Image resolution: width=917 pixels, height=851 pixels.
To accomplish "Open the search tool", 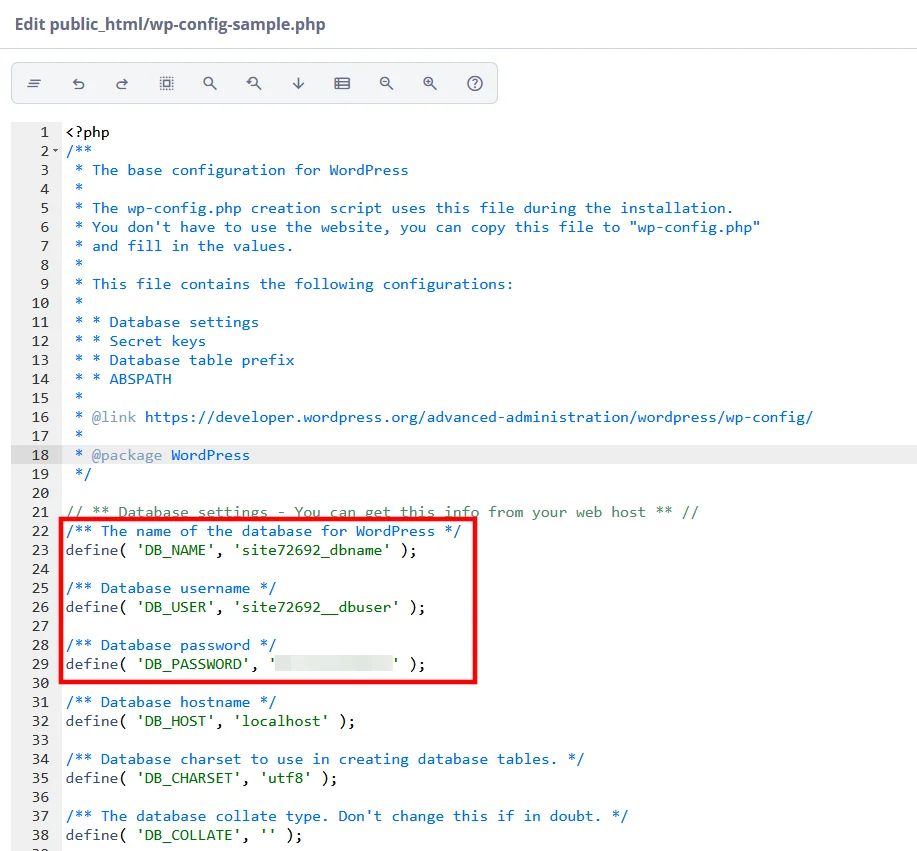I will point(210,83).
